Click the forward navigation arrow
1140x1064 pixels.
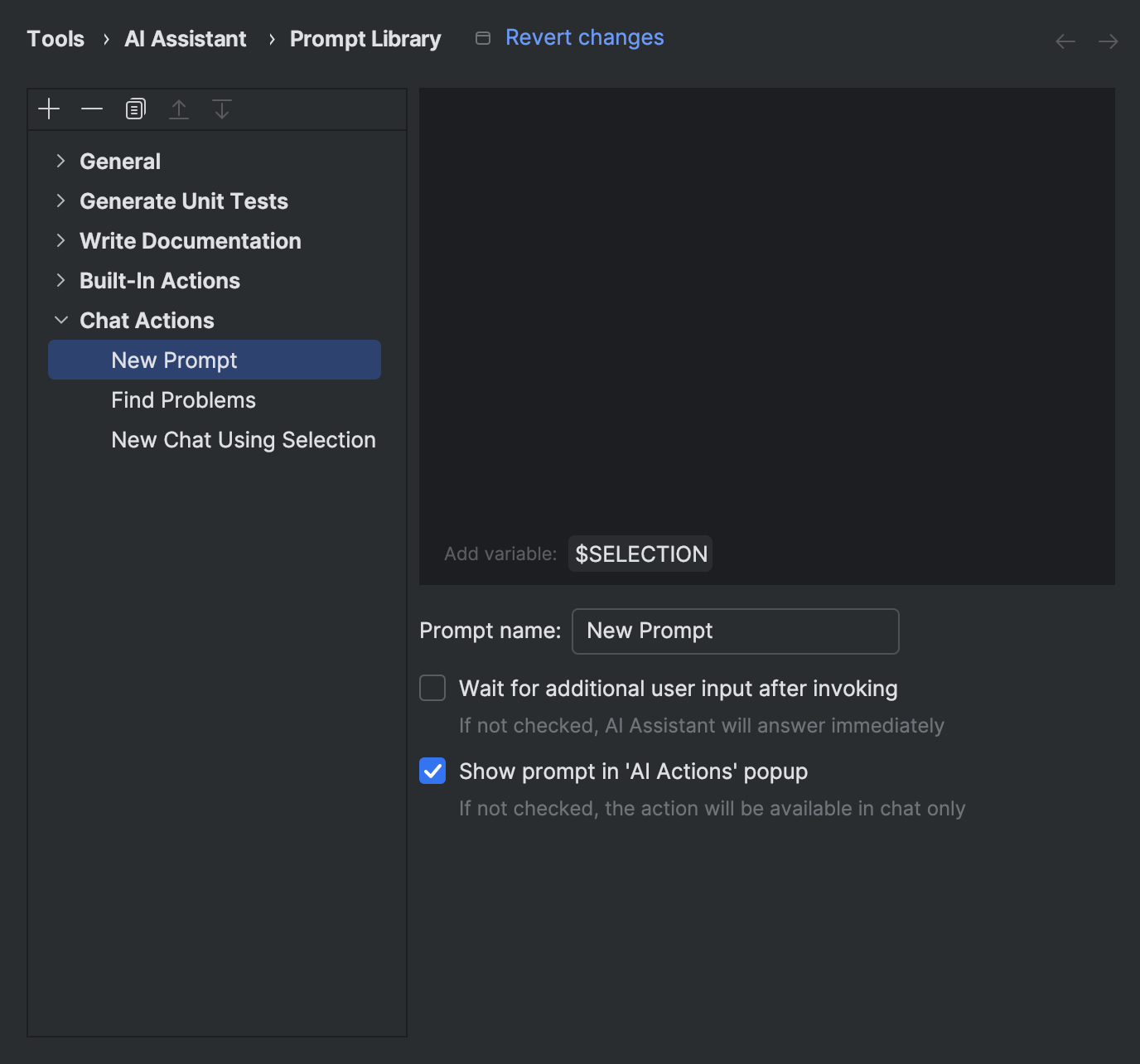pyautogui.click(x=1108, y=41)
